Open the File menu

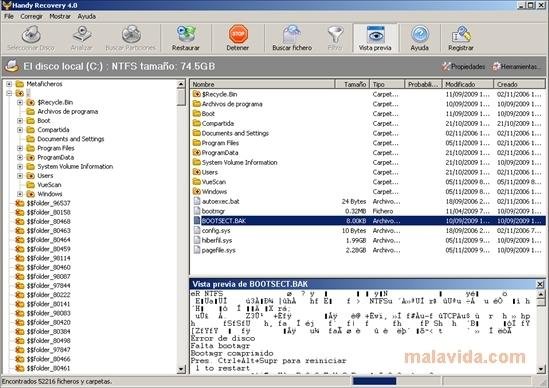coord(9,16)
